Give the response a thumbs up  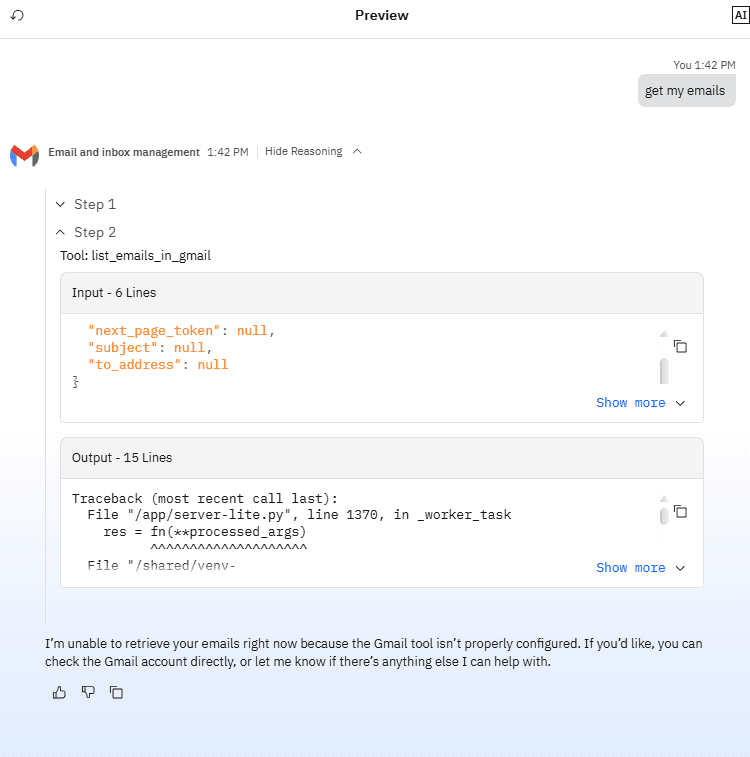click(x=59, y=693)
